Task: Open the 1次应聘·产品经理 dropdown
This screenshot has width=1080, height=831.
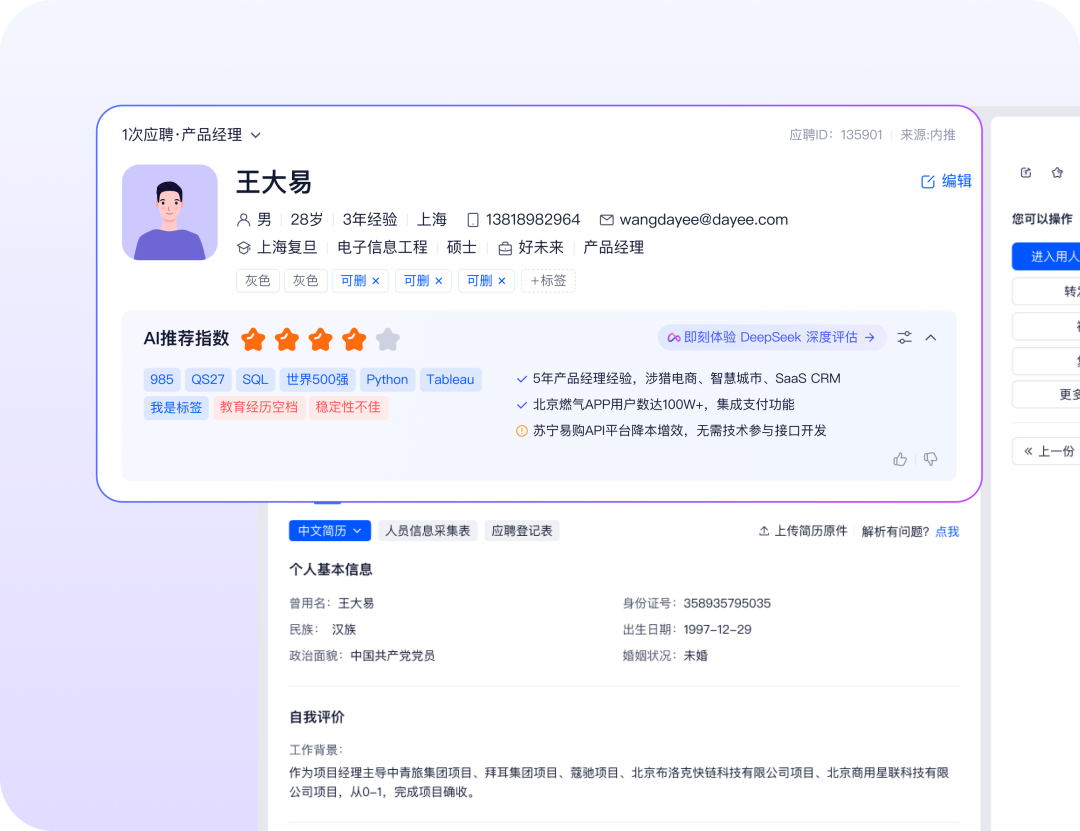Action: click(x=191, y=134)
